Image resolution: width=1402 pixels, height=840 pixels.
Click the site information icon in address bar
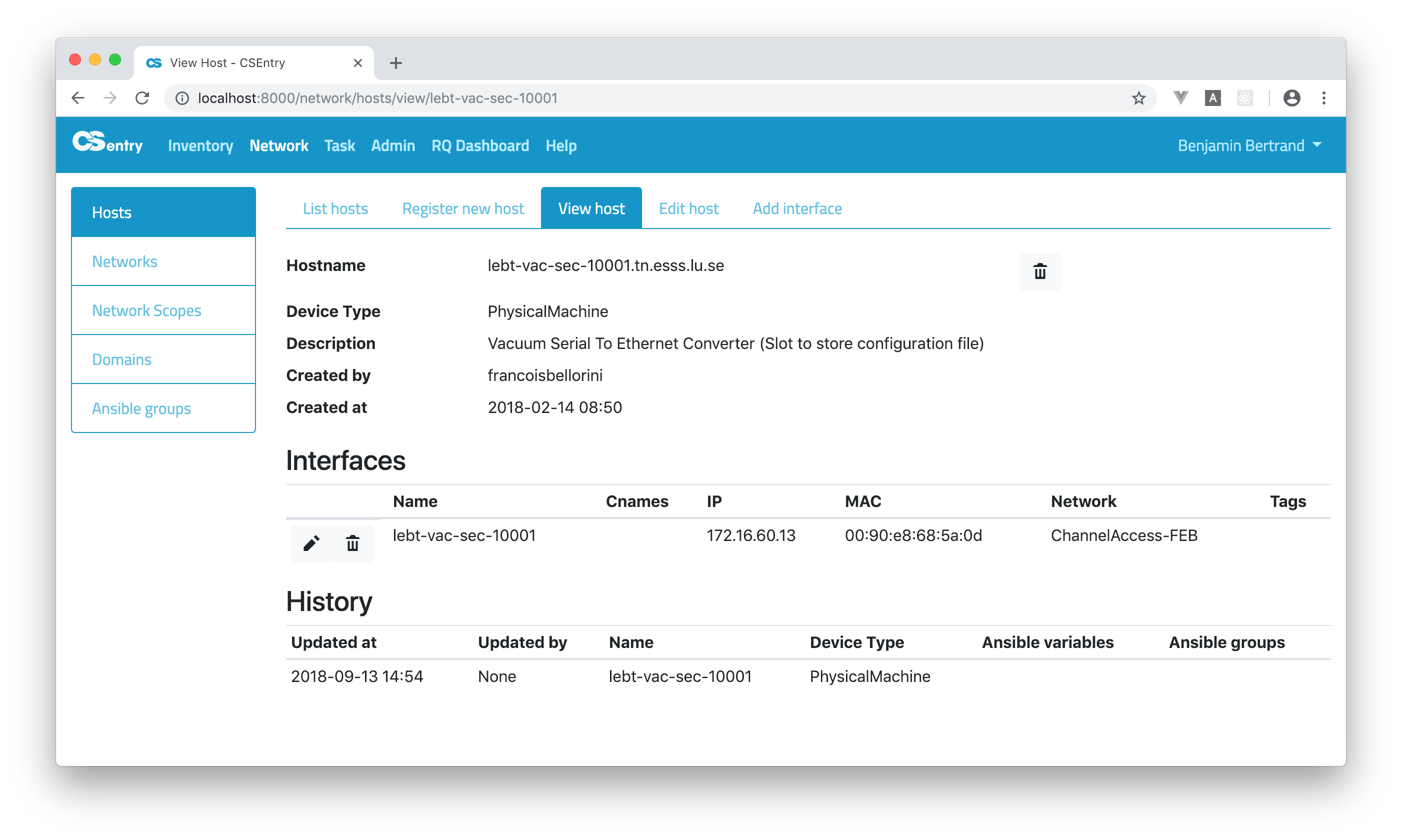click(x=182, y=98)
